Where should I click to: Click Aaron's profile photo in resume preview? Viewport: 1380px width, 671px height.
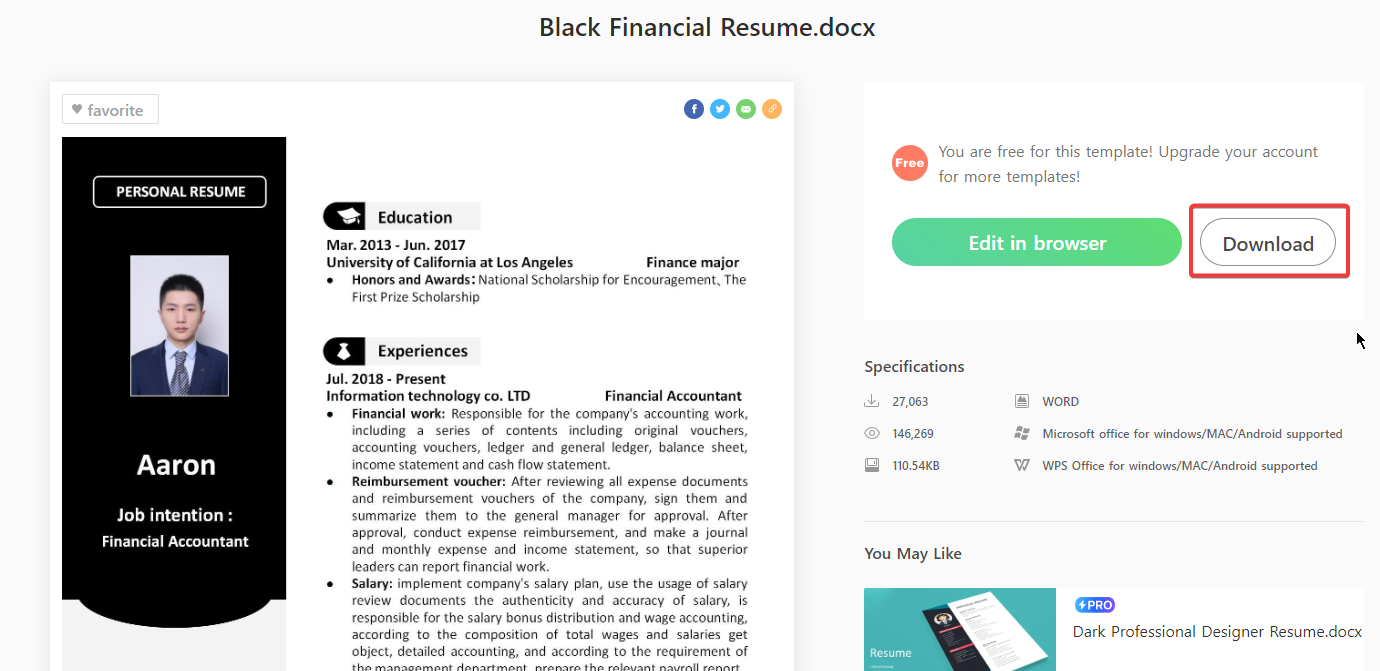click(180, 326)
